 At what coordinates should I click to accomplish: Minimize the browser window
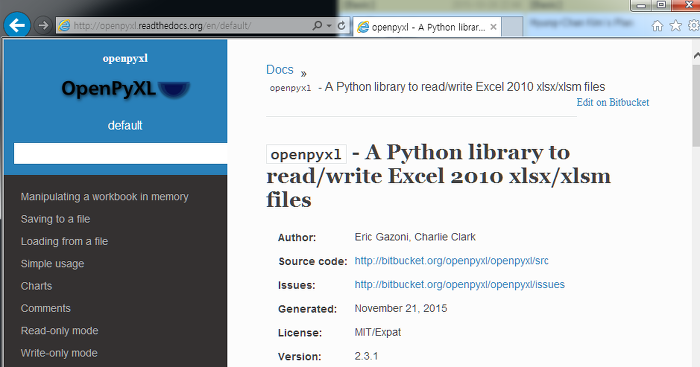(x=642, y=5)
